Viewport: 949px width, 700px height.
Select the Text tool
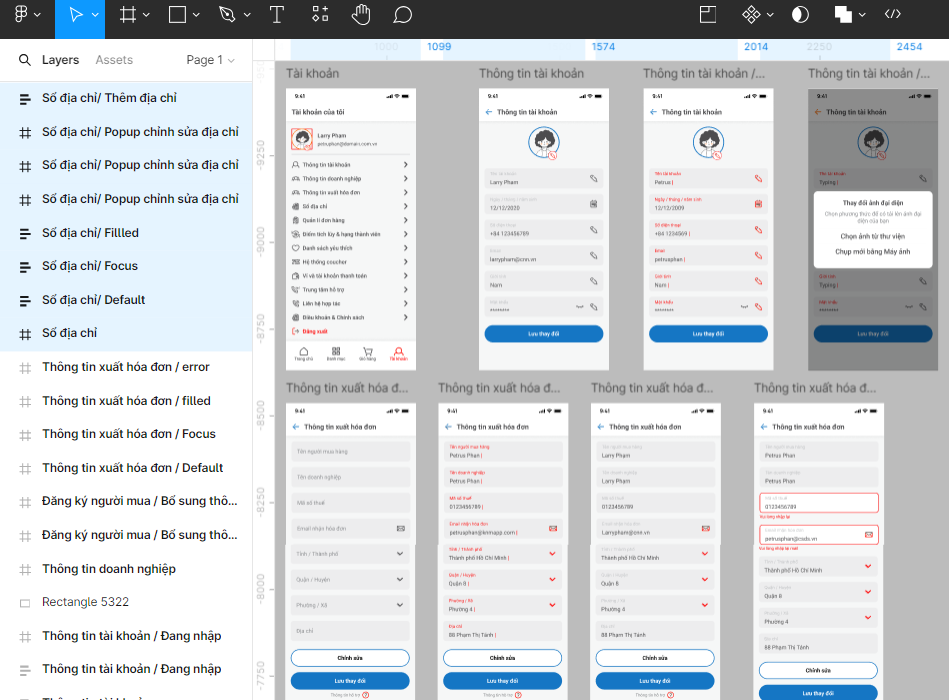click(x=277, y=15)
